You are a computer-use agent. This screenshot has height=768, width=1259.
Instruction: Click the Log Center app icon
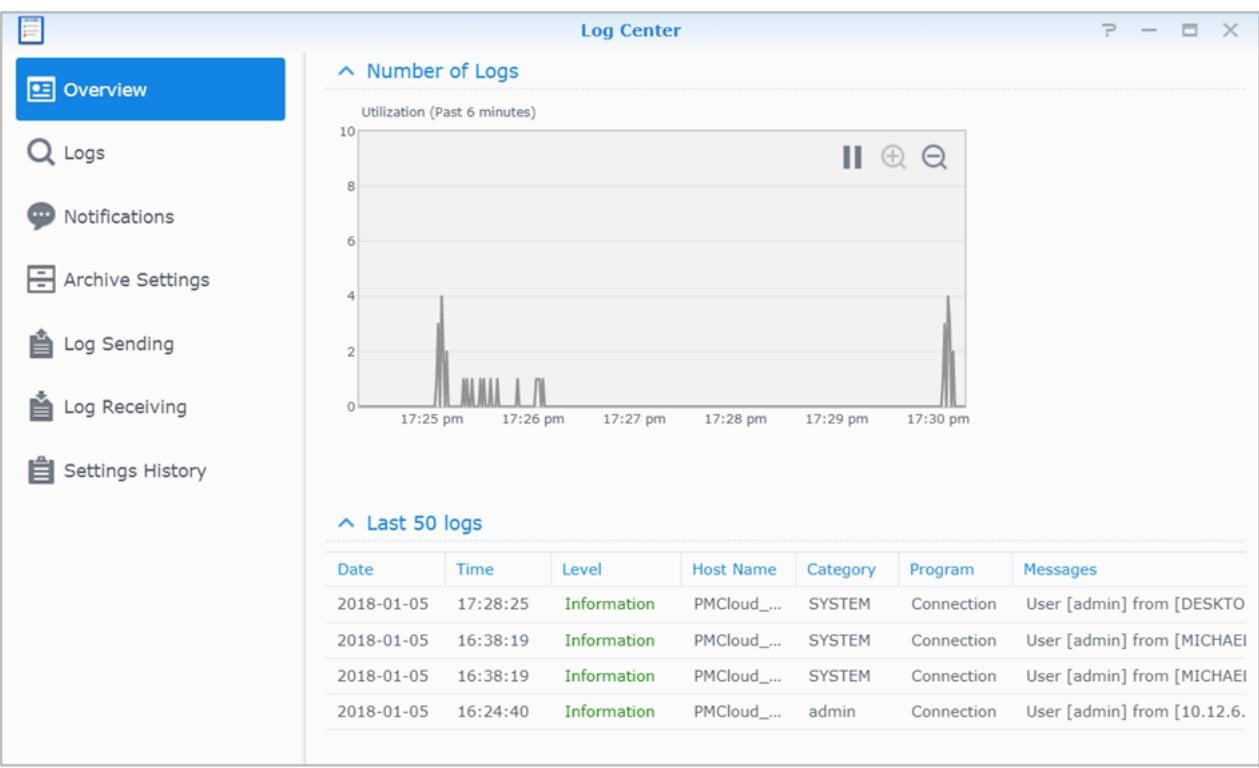click(30, 29)
